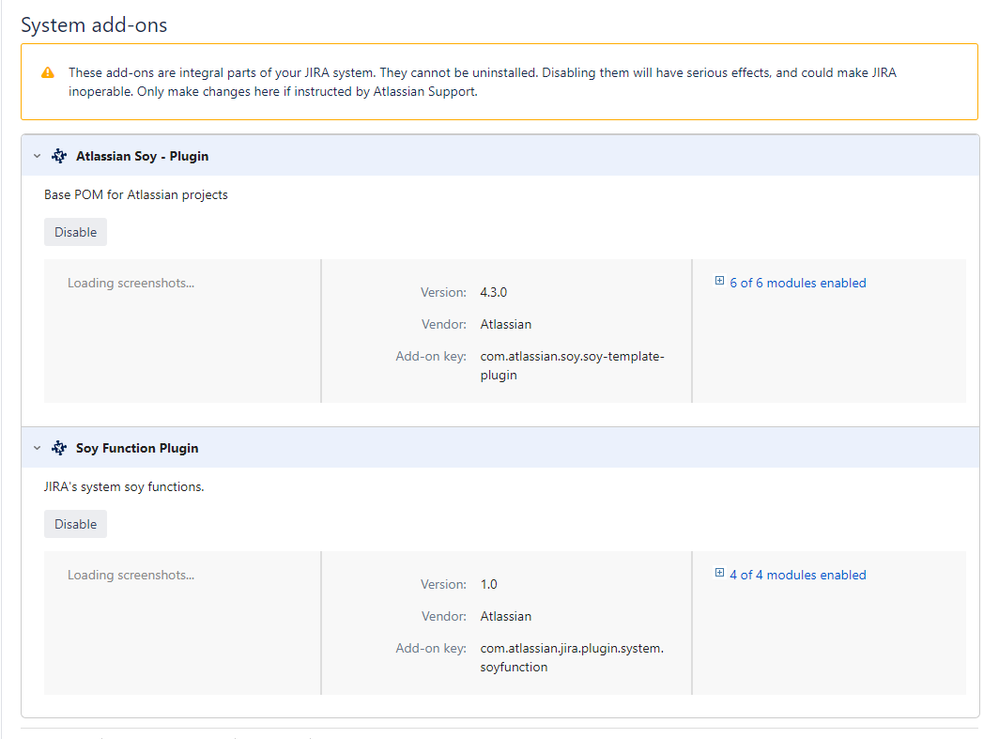Click the Vendor value Atlassian under Soy Function Plugin
999x739 pixels.
tap(506, 616)
